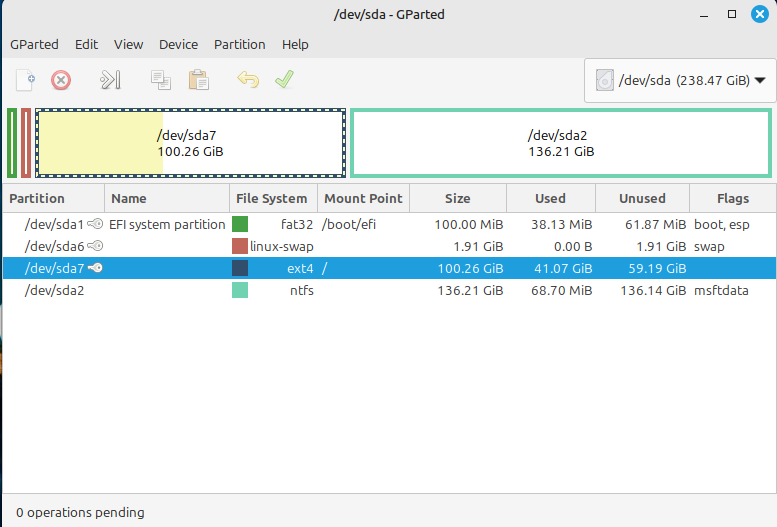Click the 59.19 GiB unused value
Viewport: 777px width, 527px height.
657,268
